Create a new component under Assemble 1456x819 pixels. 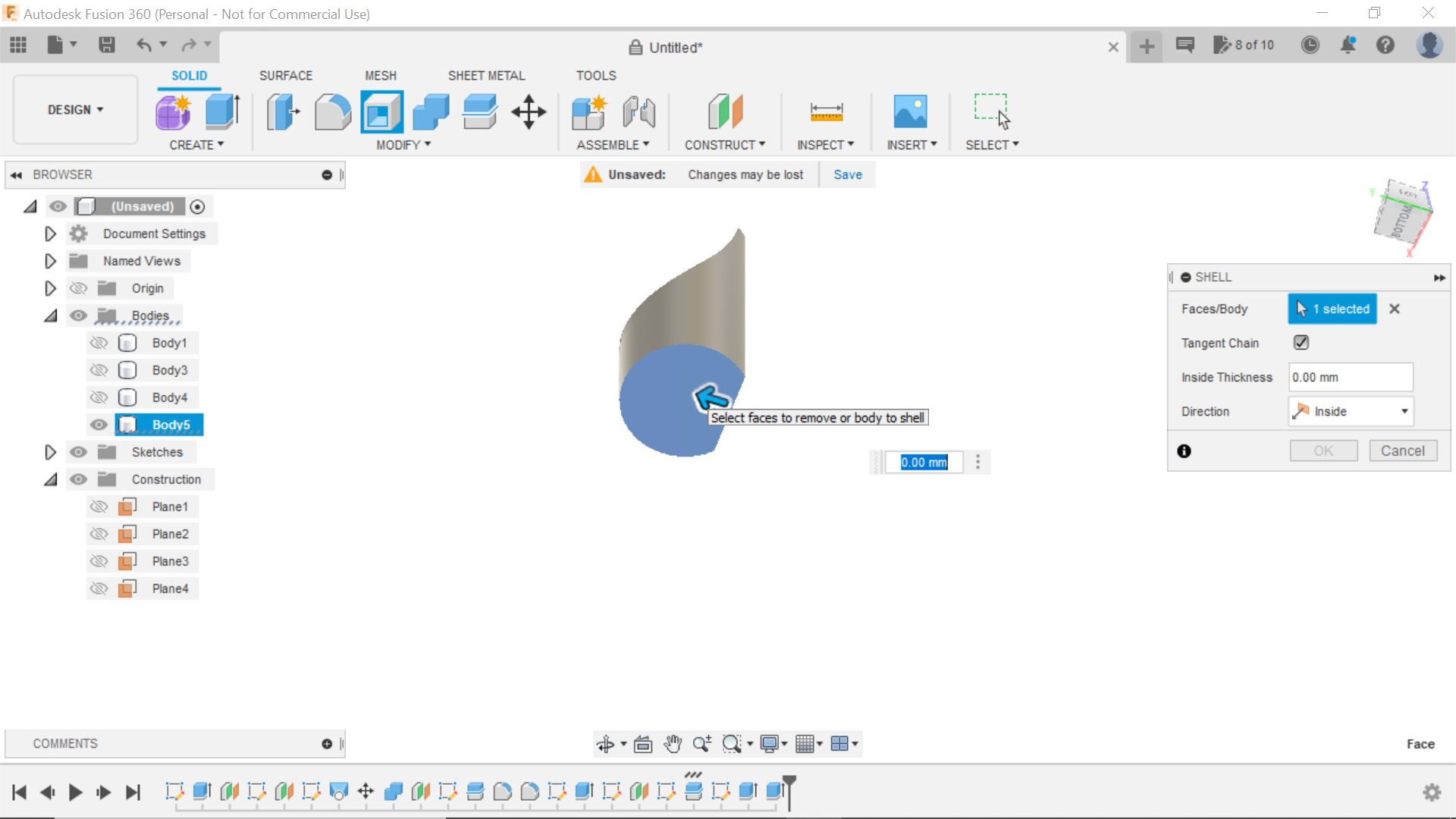[x=589, y=111]
